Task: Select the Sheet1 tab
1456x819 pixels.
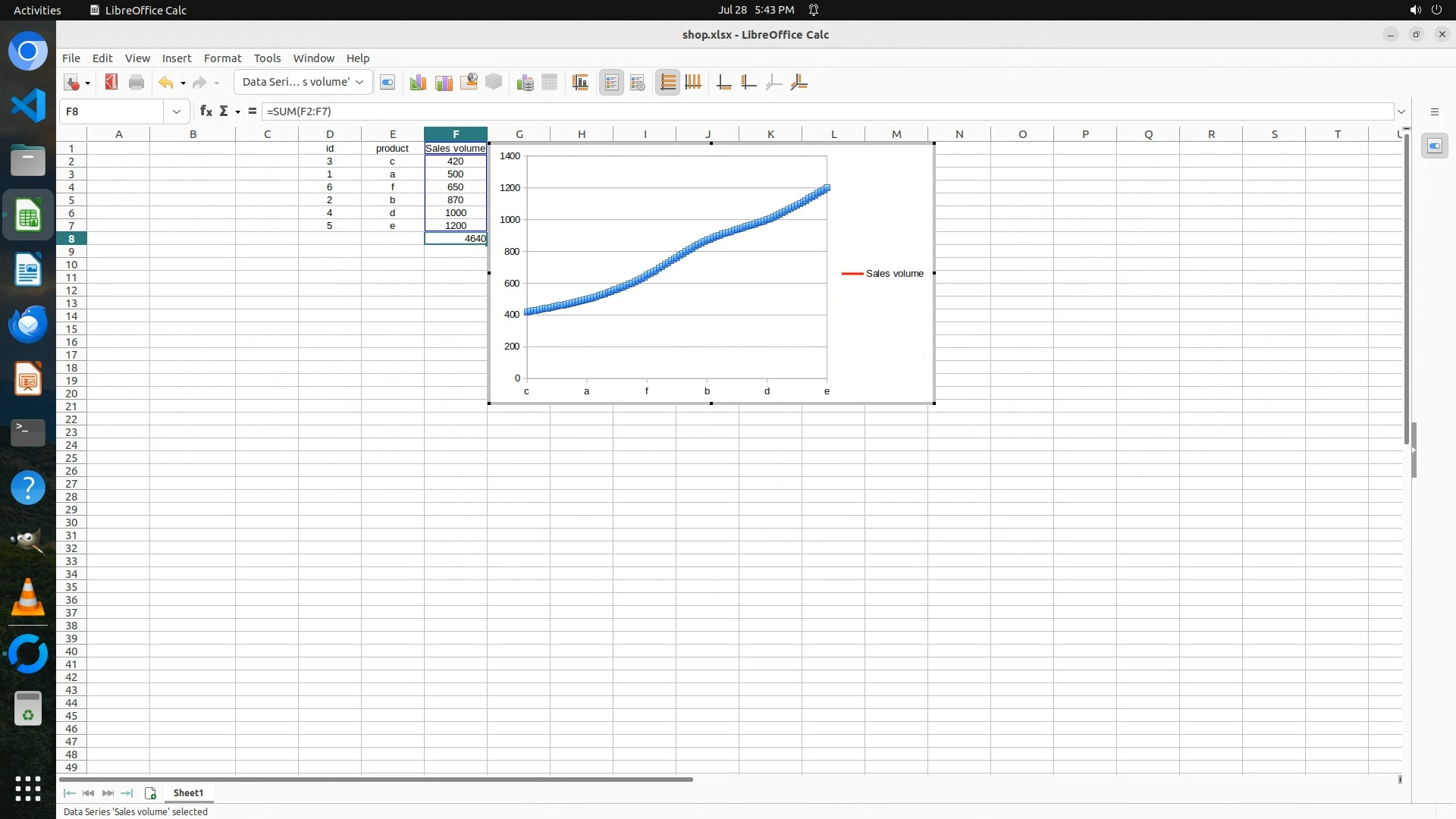Action: tap(188, 793)
